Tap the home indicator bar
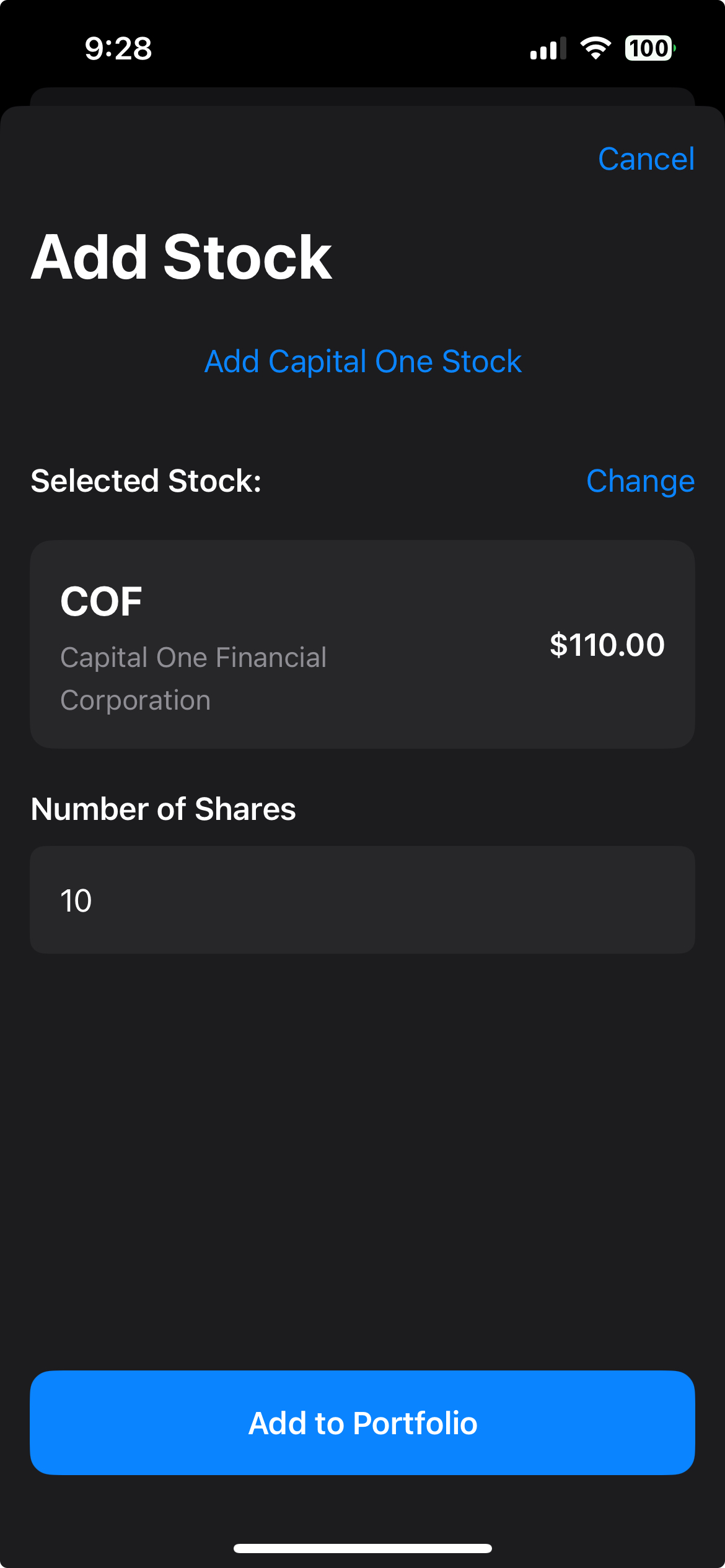 coord(362,1548)
